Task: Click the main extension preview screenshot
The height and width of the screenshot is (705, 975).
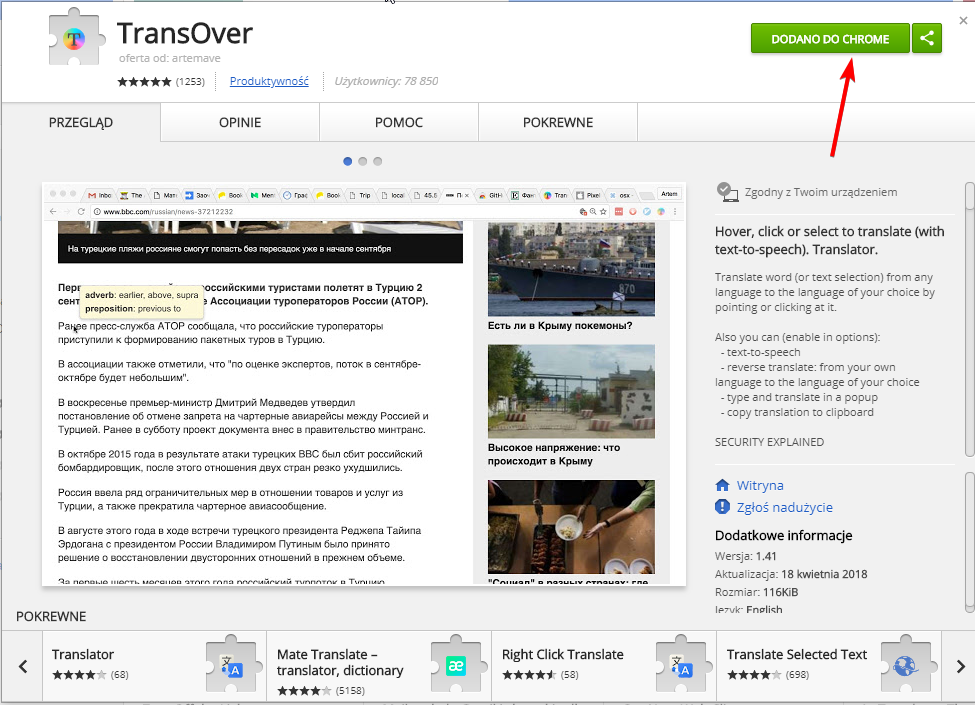Action: click(364, 384)
